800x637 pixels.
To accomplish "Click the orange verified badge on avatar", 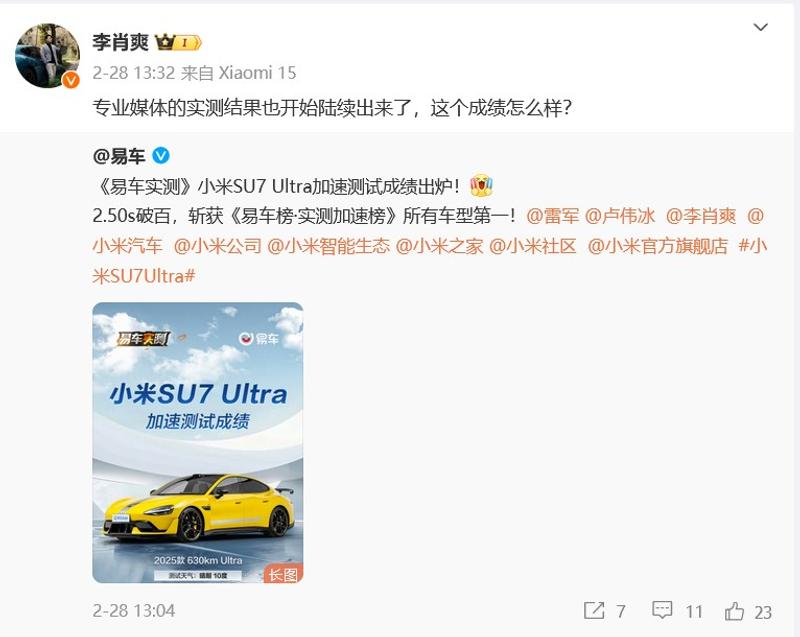I will coord(71,80).
